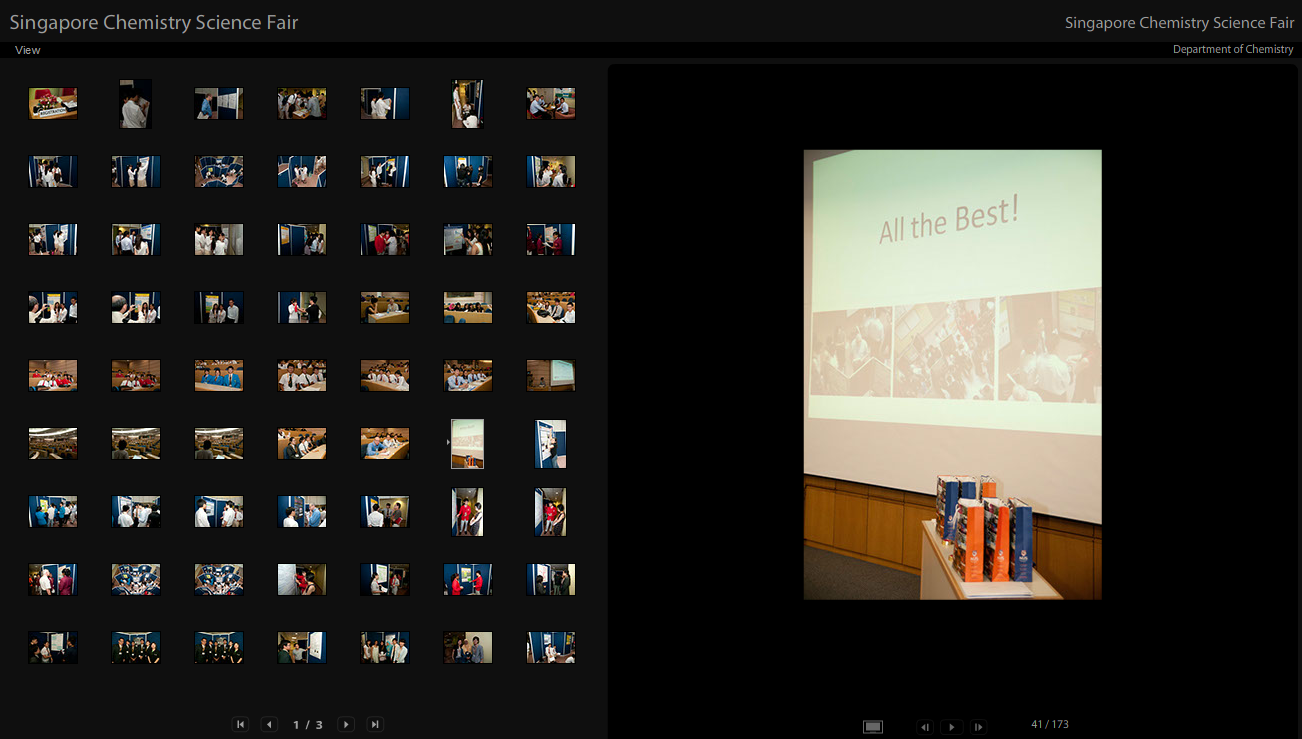
Task: Go to the first thumbnail page
Action: [x=240, y=724]
